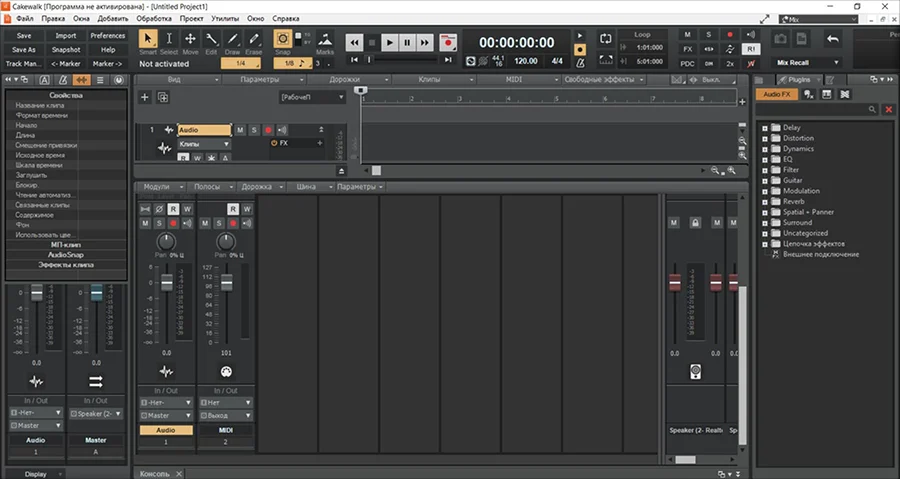Pick the Edit tool
900x479 pixels.
(211, 38)
